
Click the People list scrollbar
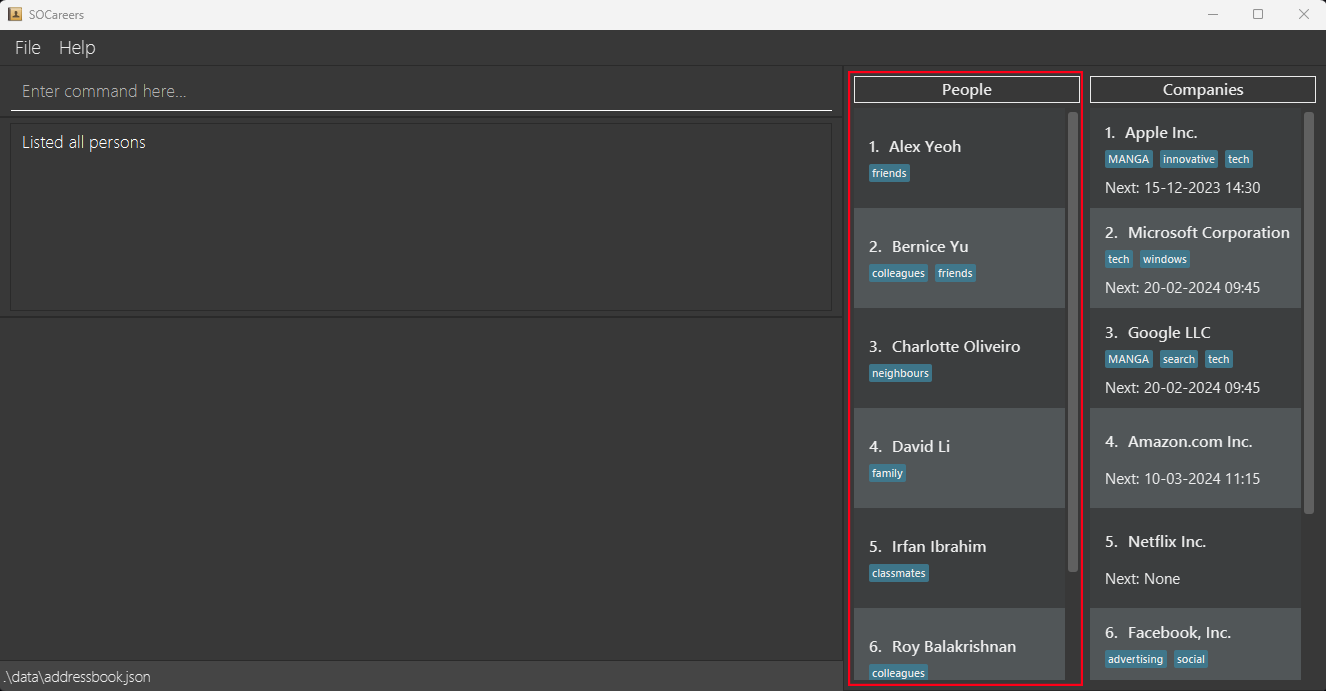(1073, 340)
